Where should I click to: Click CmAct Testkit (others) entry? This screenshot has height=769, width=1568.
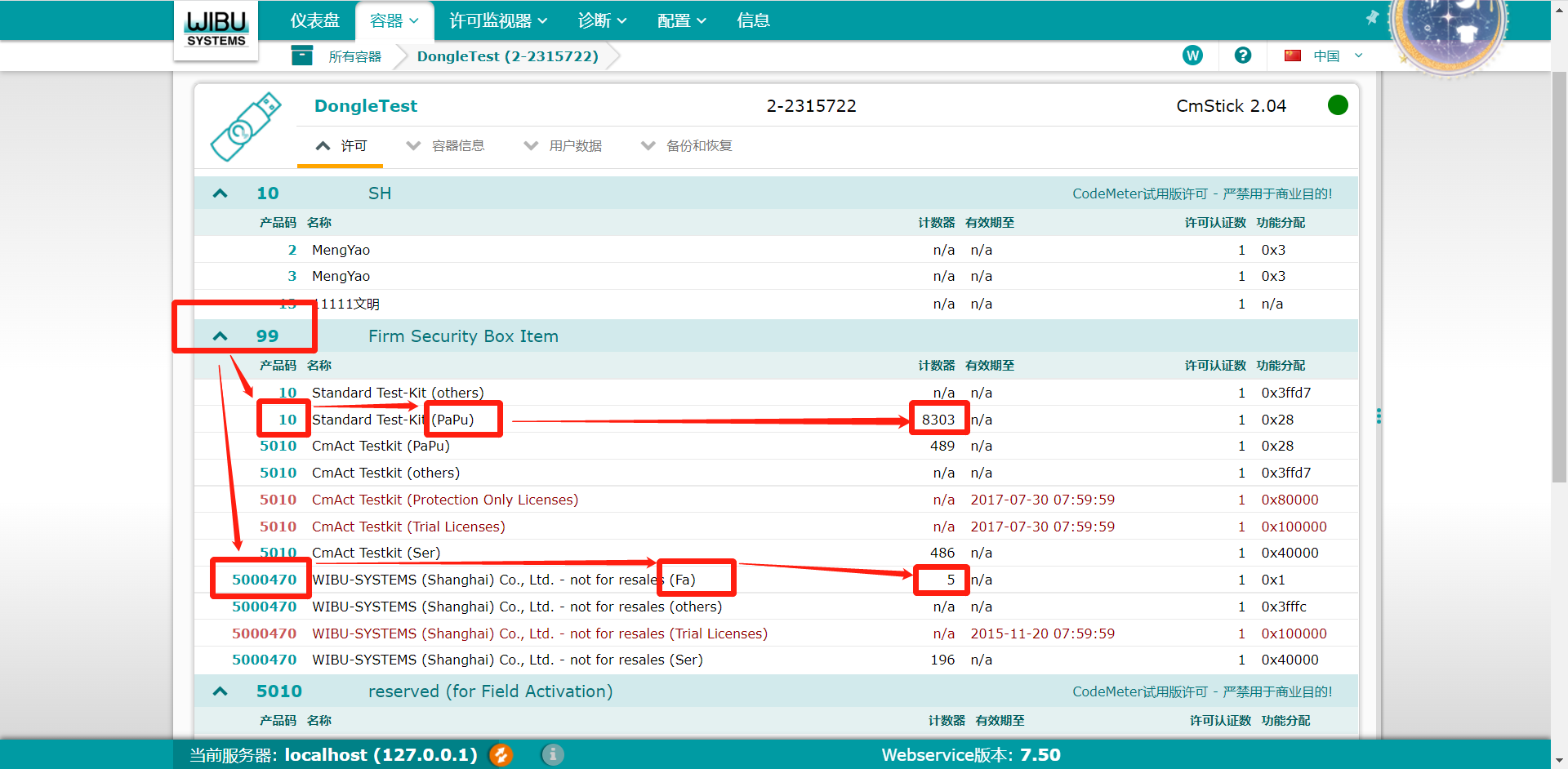[385, 473]
